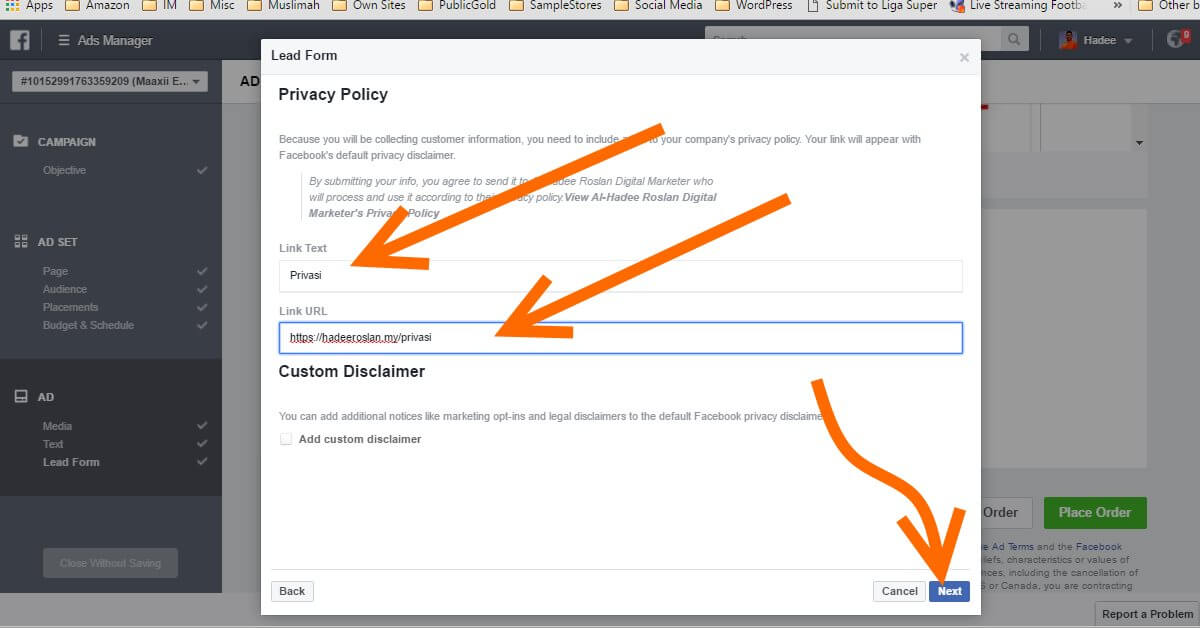The width and height of the screenshot is (1200, 628).
Task: Select Lead Form step in the sidebar
Action: (x=71, y=462)
